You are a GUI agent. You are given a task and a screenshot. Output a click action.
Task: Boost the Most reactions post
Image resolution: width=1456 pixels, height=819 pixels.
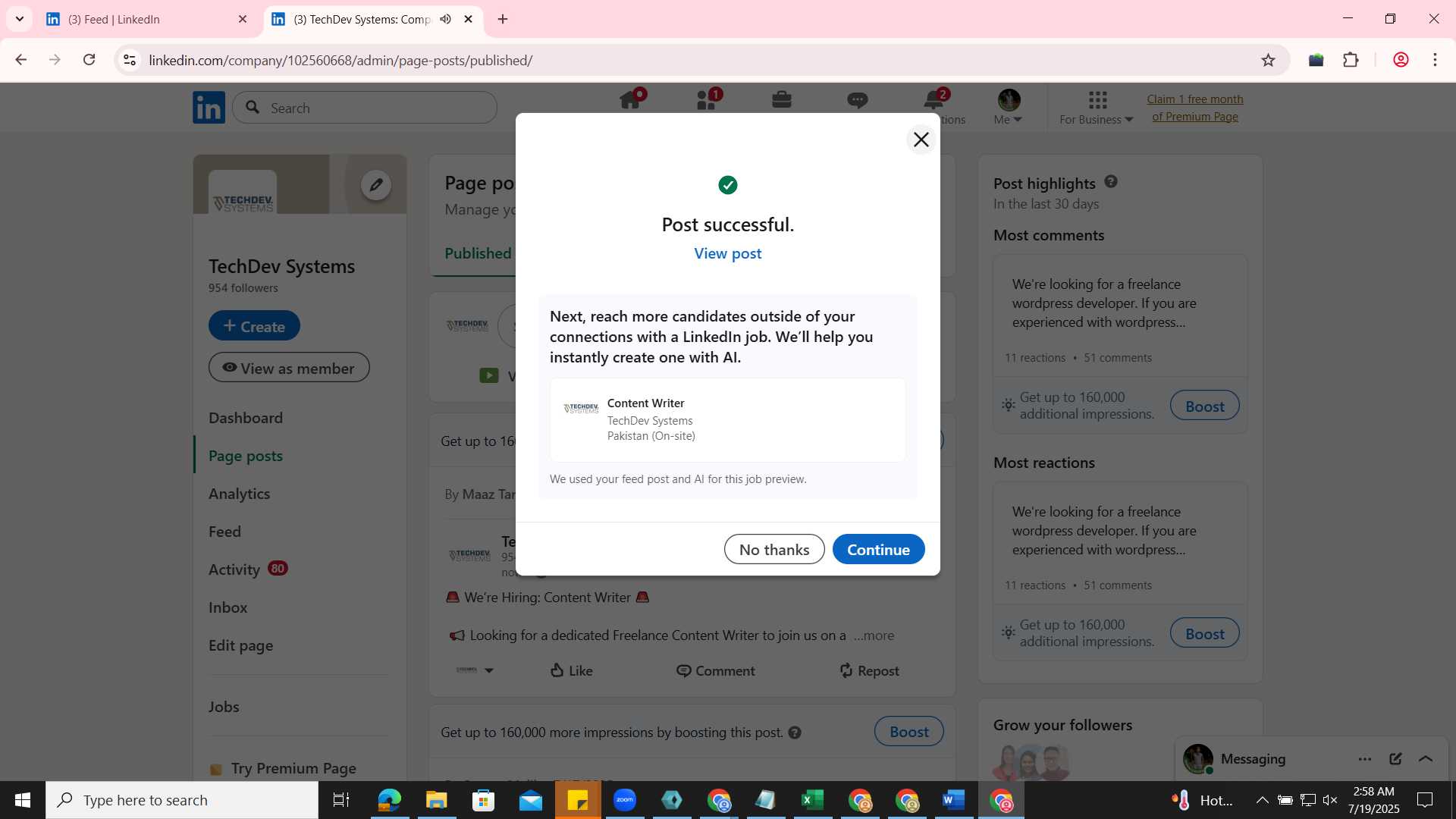click(x=1204, y=633)
